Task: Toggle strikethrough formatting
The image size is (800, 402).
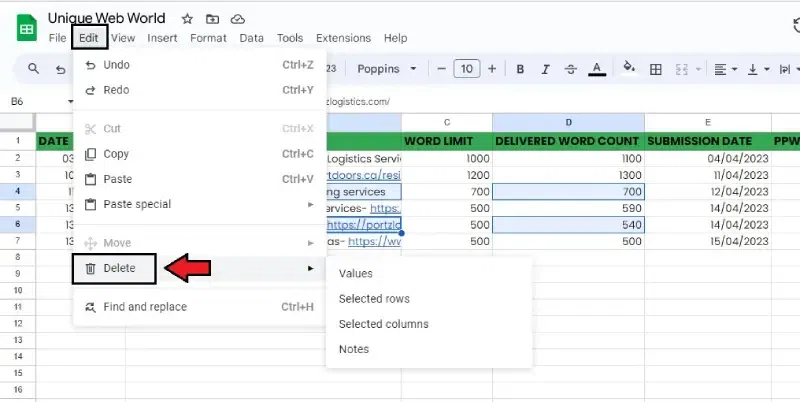Action: pyautogui.click(x=571, y=69)
